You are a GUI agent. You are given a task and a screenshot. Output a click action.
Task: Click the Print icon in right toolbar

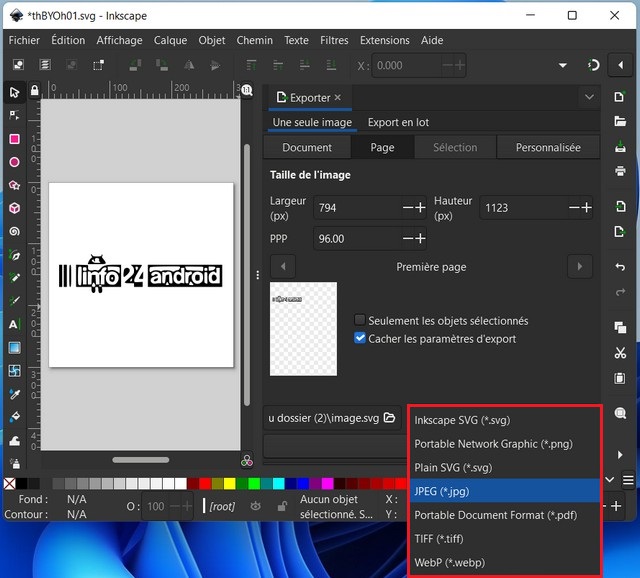620,171
